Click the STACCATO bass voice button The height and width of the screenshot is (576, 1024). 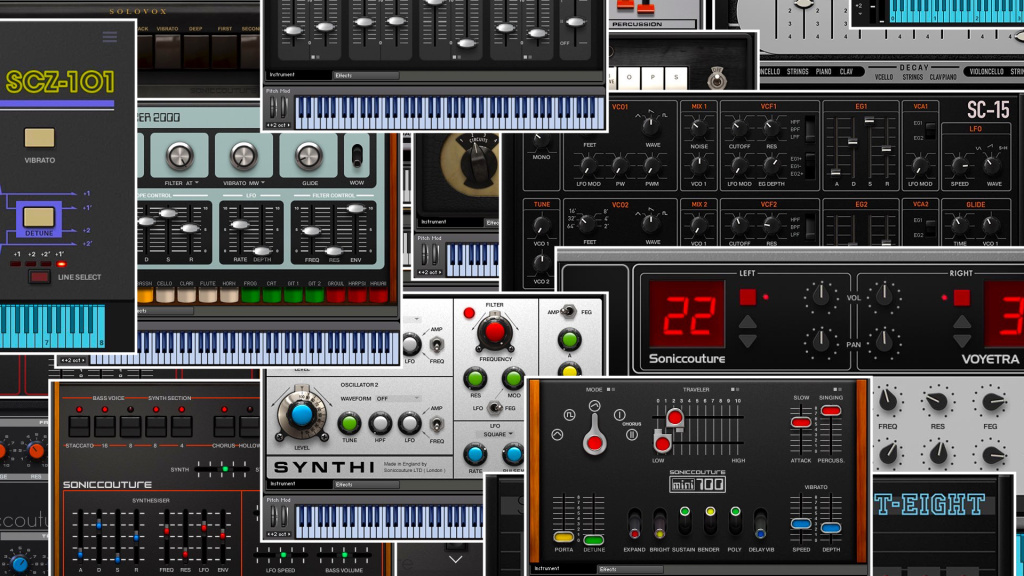[x=79, y=426]
